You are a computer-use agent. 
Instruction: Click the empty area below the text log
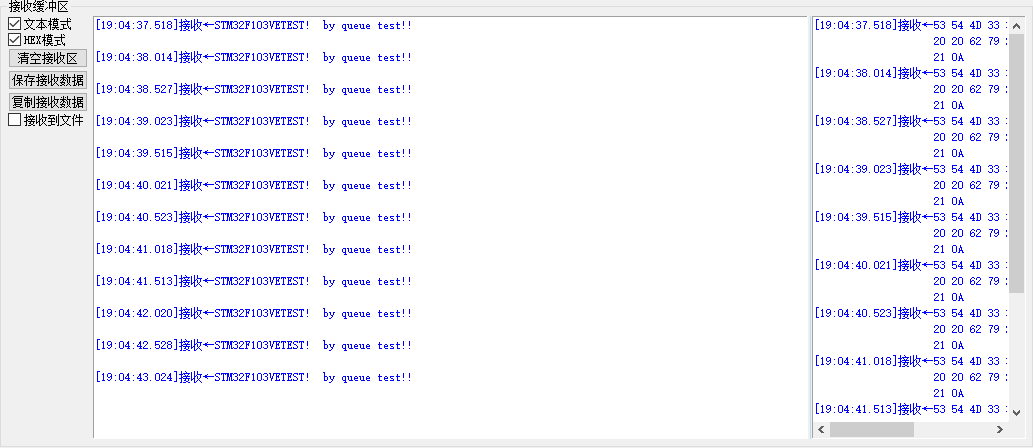450,412
